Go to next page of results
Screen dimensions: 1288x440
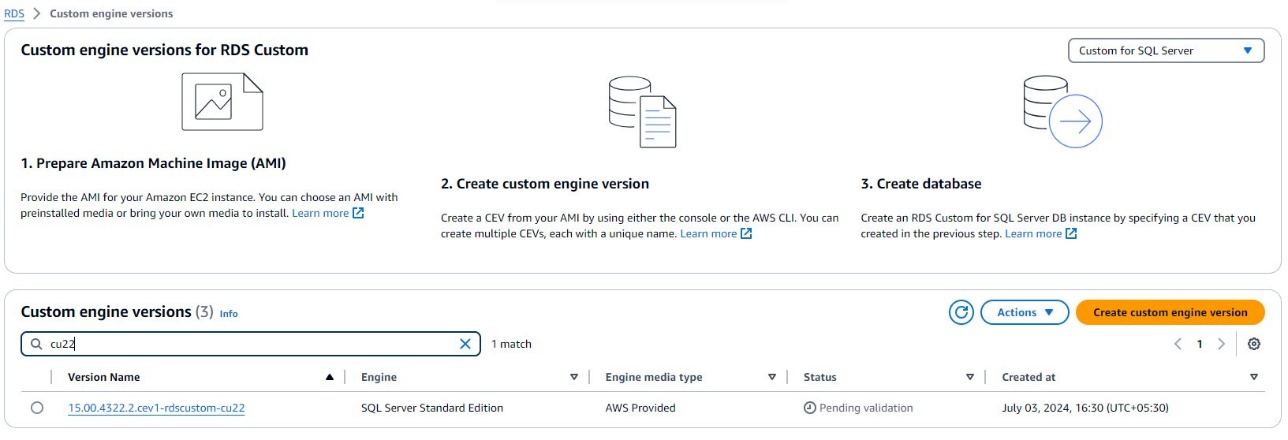(x=1221, y=344)
